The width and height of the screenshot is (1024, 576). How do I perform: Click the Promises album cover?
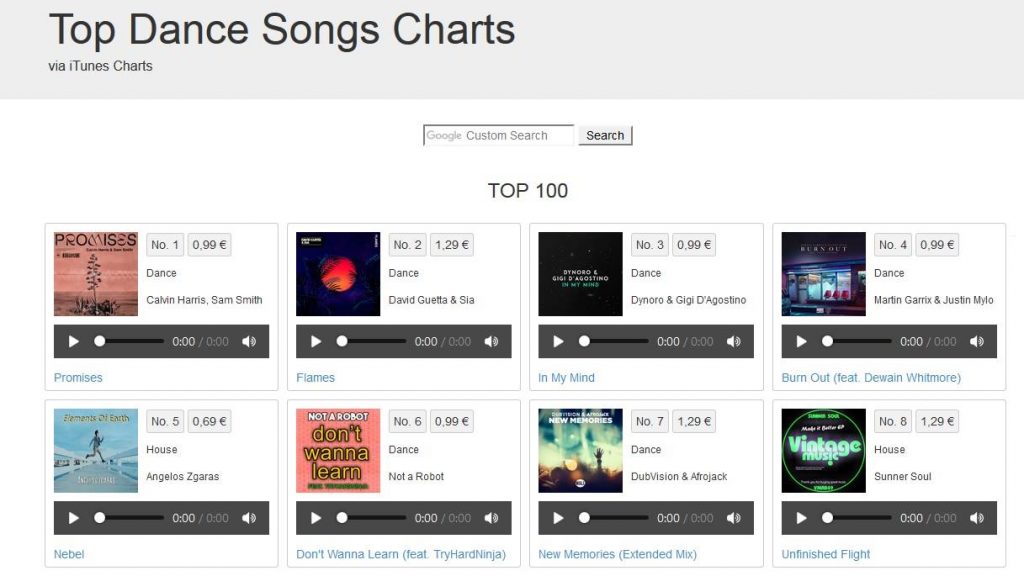click(95, 274)
